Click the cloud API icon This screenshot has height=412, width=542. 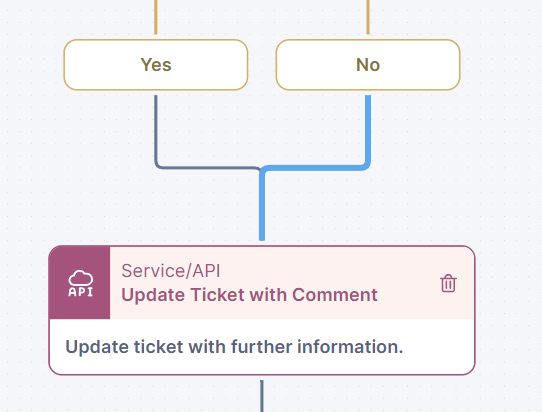point(80,283)
